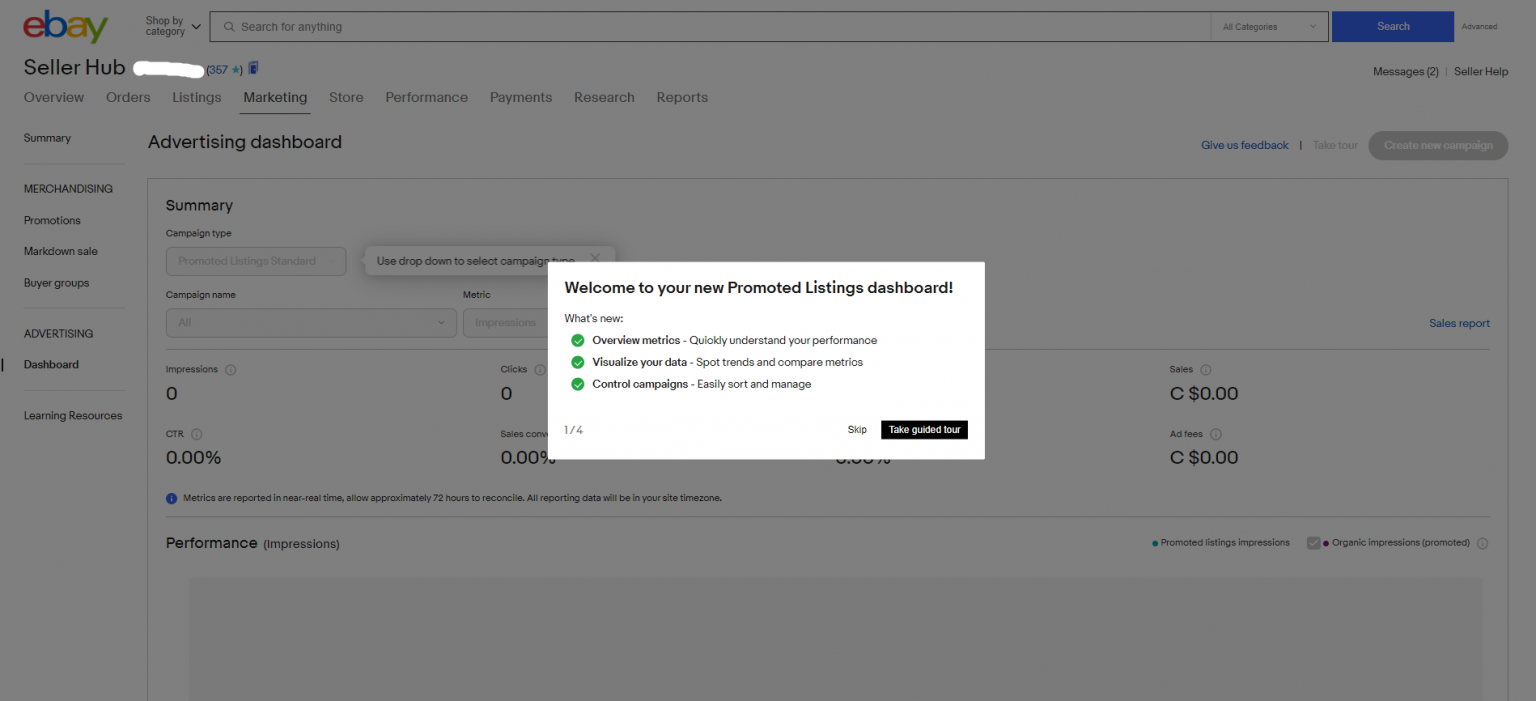Open Learning Resources in the sidebar
This screenshot has width=1536, height=701.
(73, 416)
